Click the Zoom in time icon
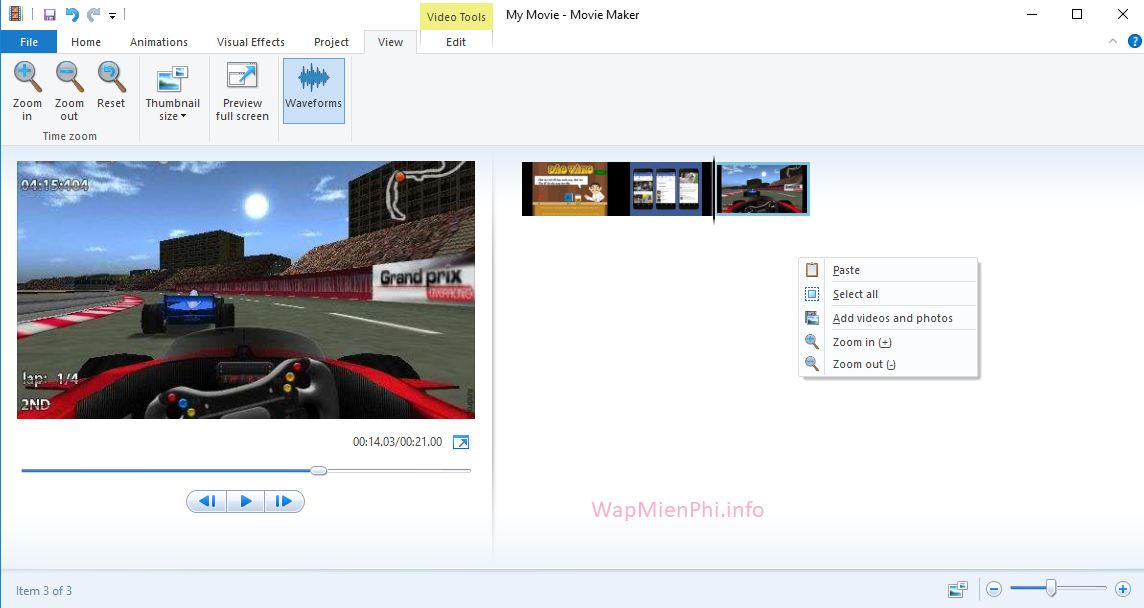This screenshot has width=1144, height=608. [27, 91]
